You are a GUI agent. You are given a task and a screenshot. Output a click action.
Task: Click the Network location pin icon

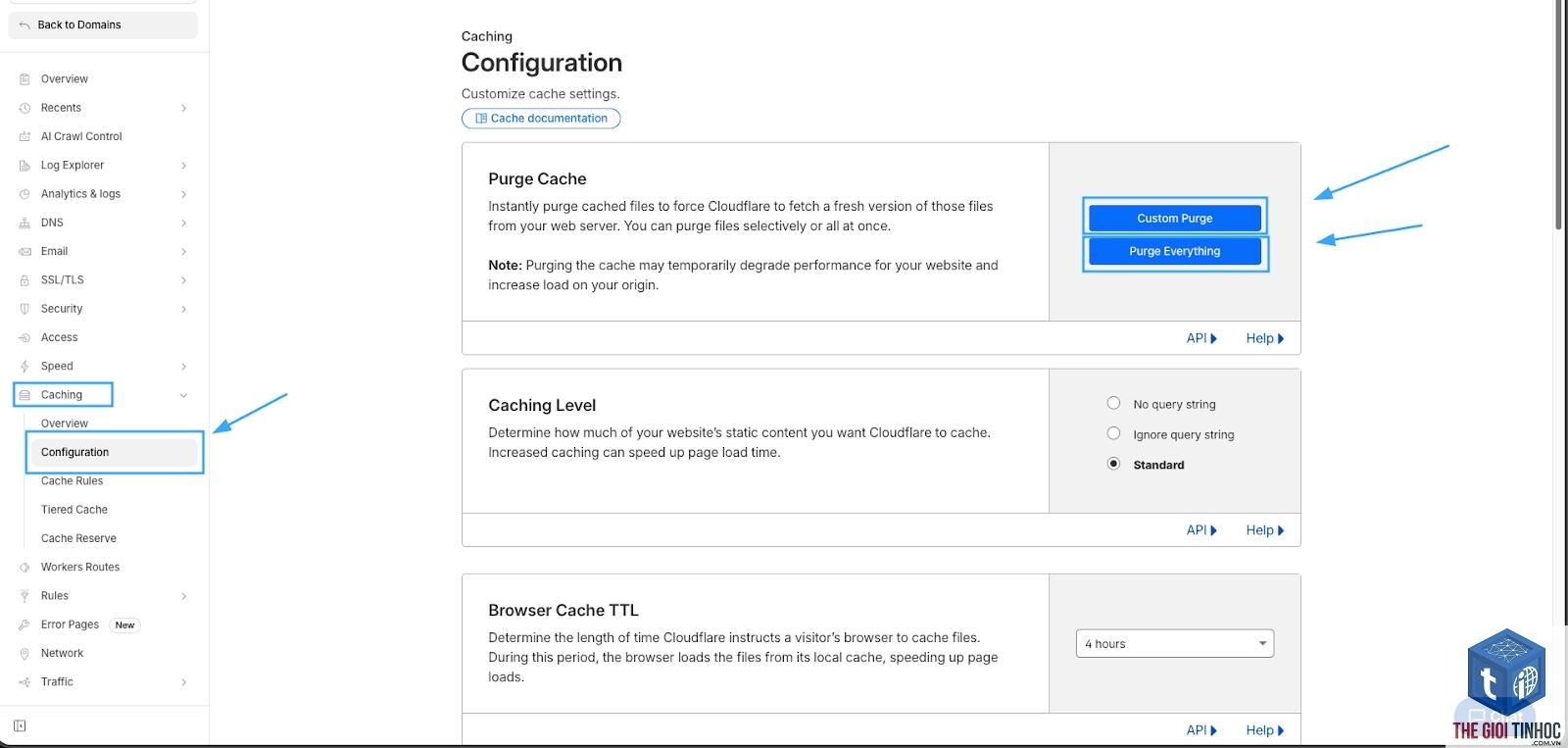coord(24,654)
